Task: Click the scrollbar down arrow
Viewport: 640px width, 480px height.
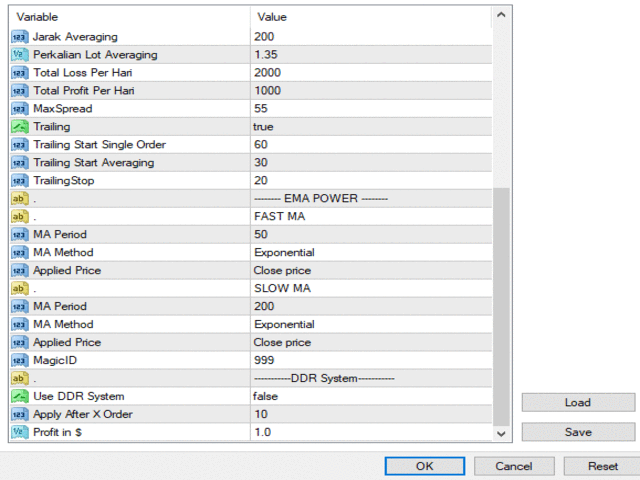Action: [x=501, y=433]
